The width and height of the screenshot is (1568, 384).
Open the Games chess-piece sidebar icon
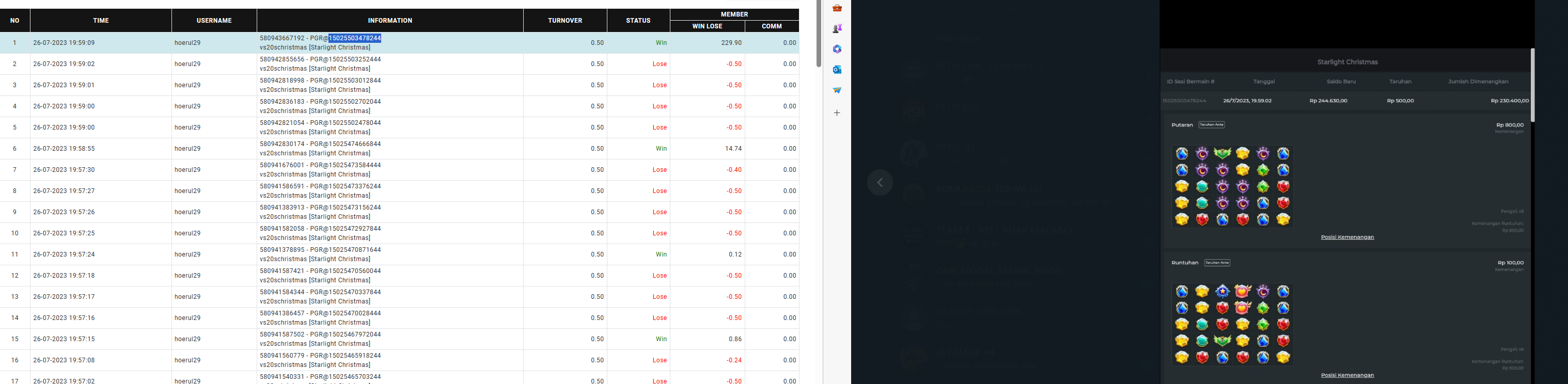(x=837, y=28)
